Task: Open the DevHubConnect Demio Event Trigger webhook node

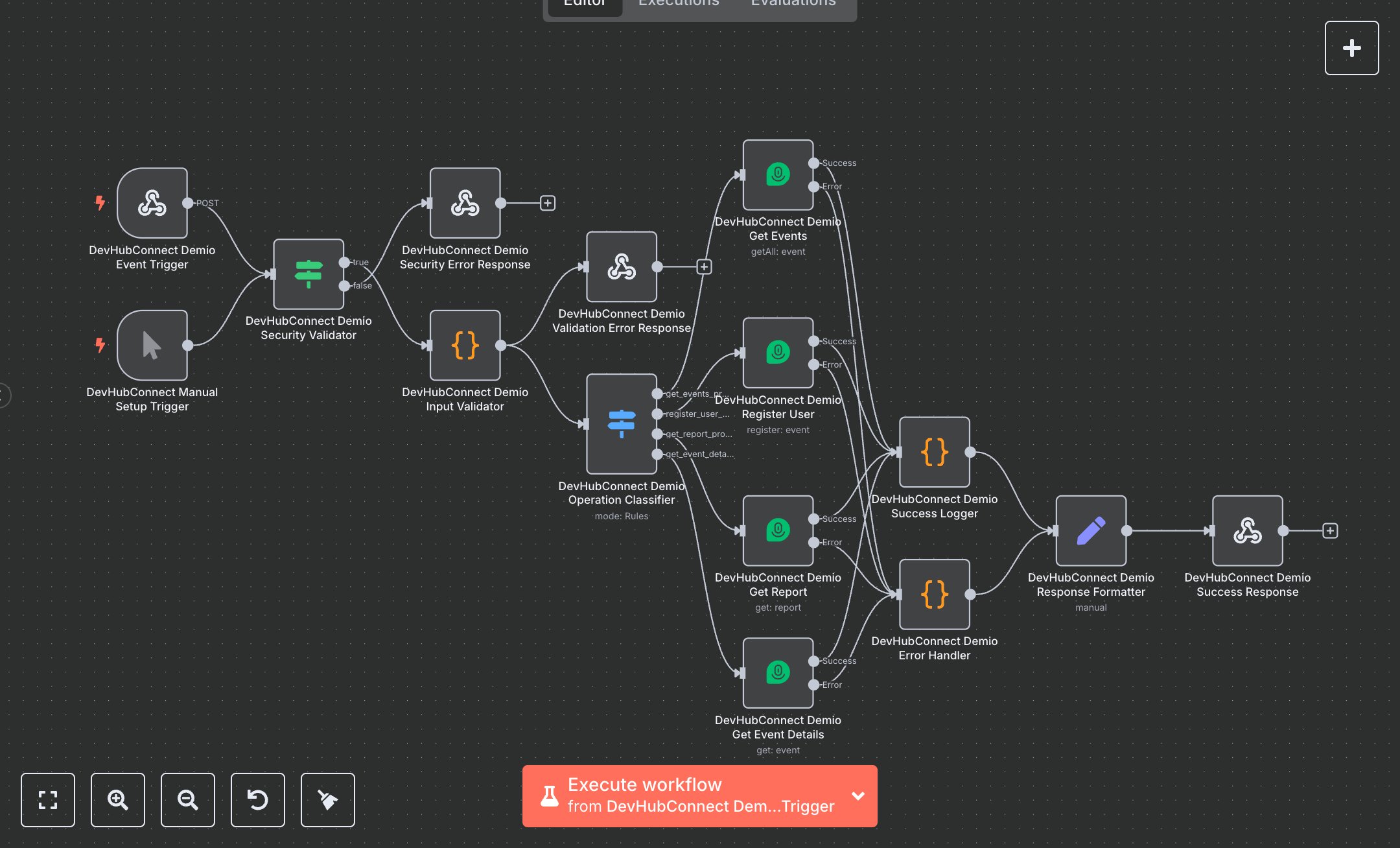Action: pos(152,204)
